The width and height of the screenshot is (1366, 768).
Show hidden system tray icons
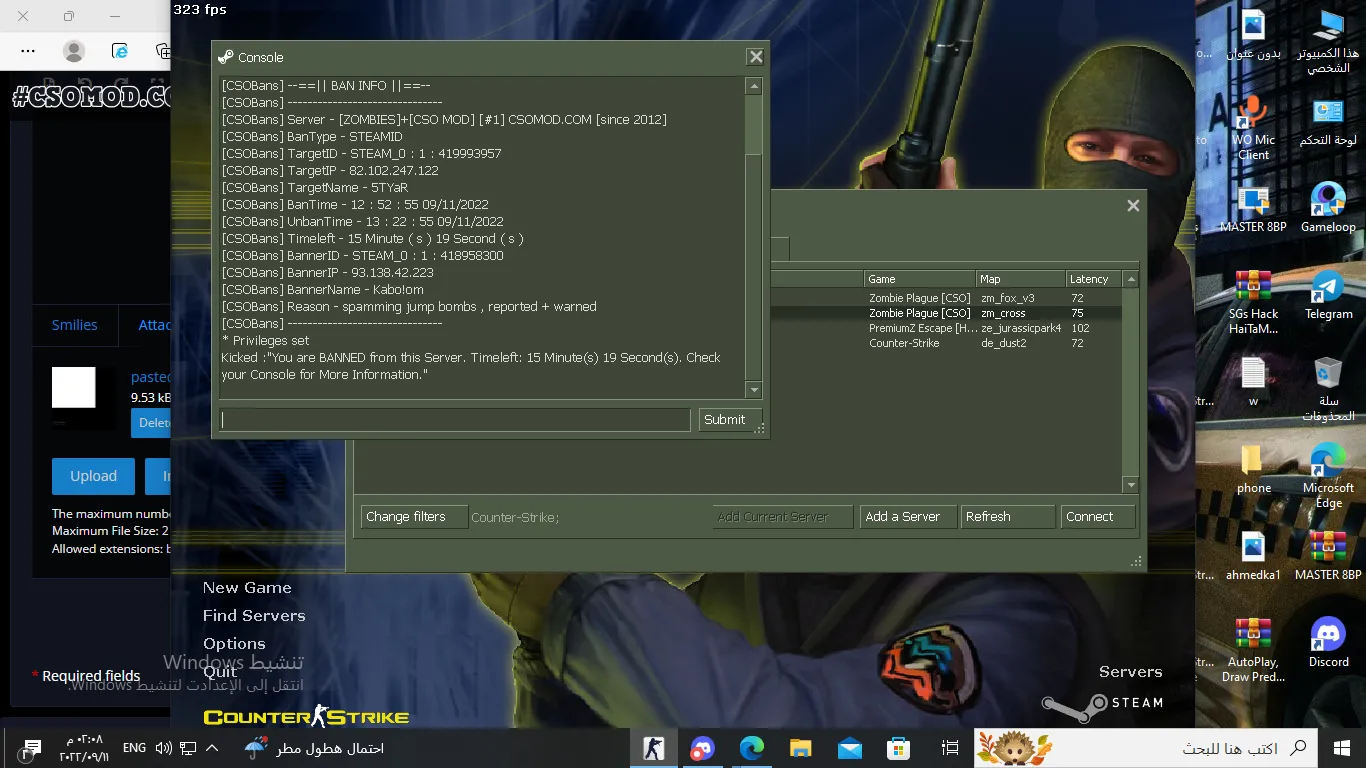click(212, 748)
